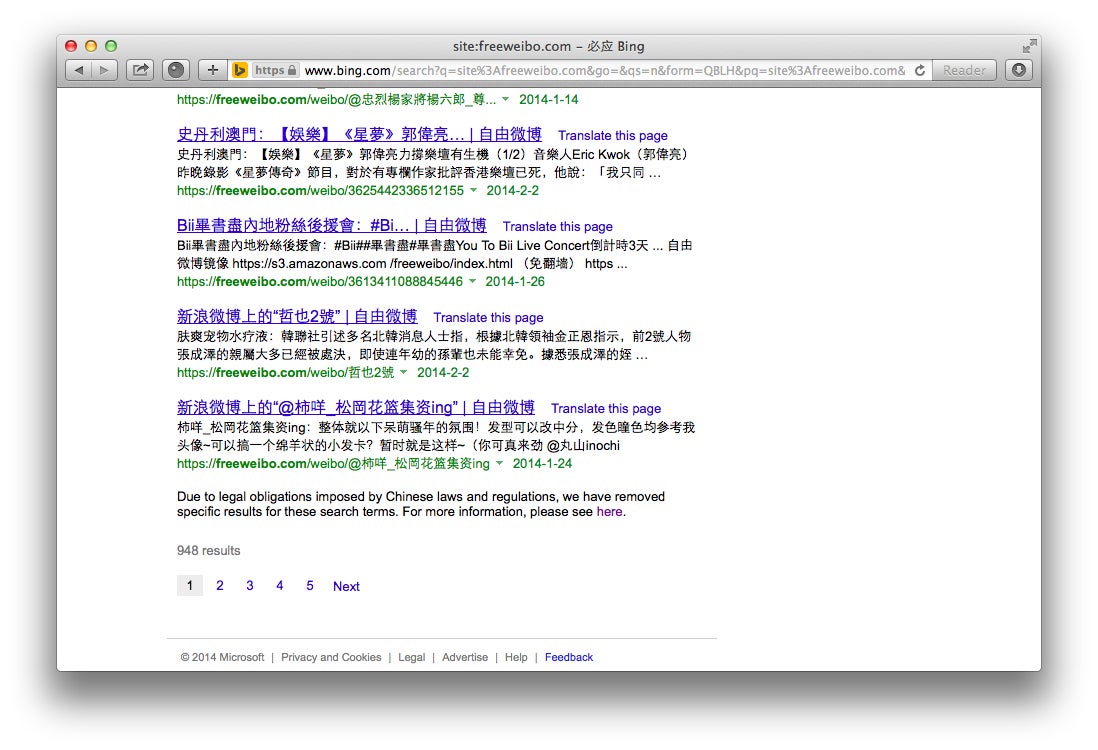Reload the page with the refresh icon
This screenshot has width=1098, height=750.
pyautogui.click(x=920, y=70)
